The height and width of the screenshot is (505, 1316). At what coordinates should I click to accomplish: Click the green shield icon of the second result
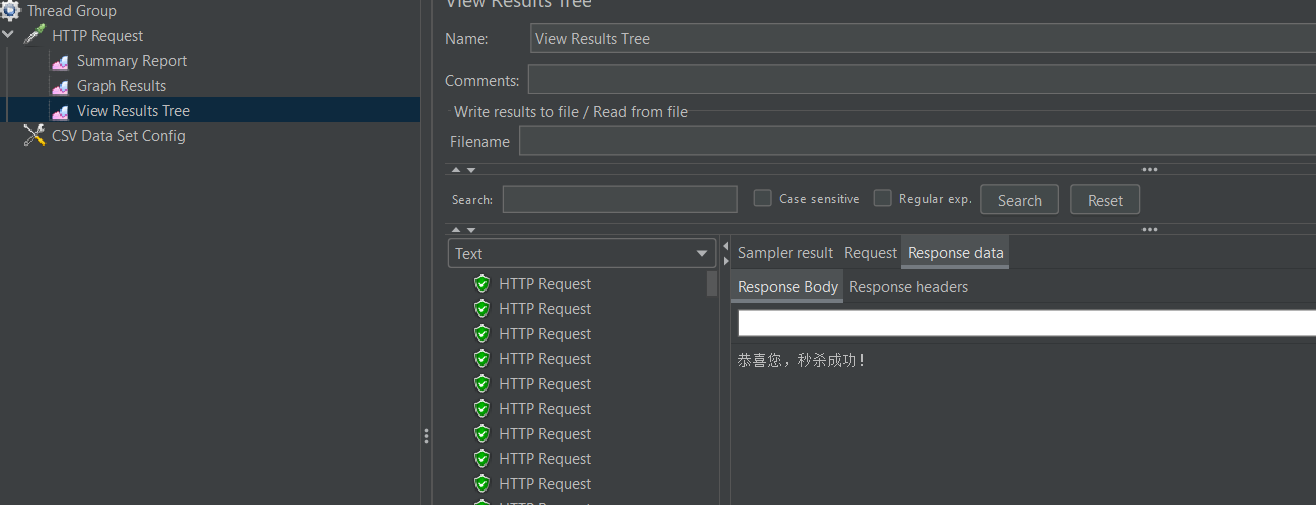482,309
